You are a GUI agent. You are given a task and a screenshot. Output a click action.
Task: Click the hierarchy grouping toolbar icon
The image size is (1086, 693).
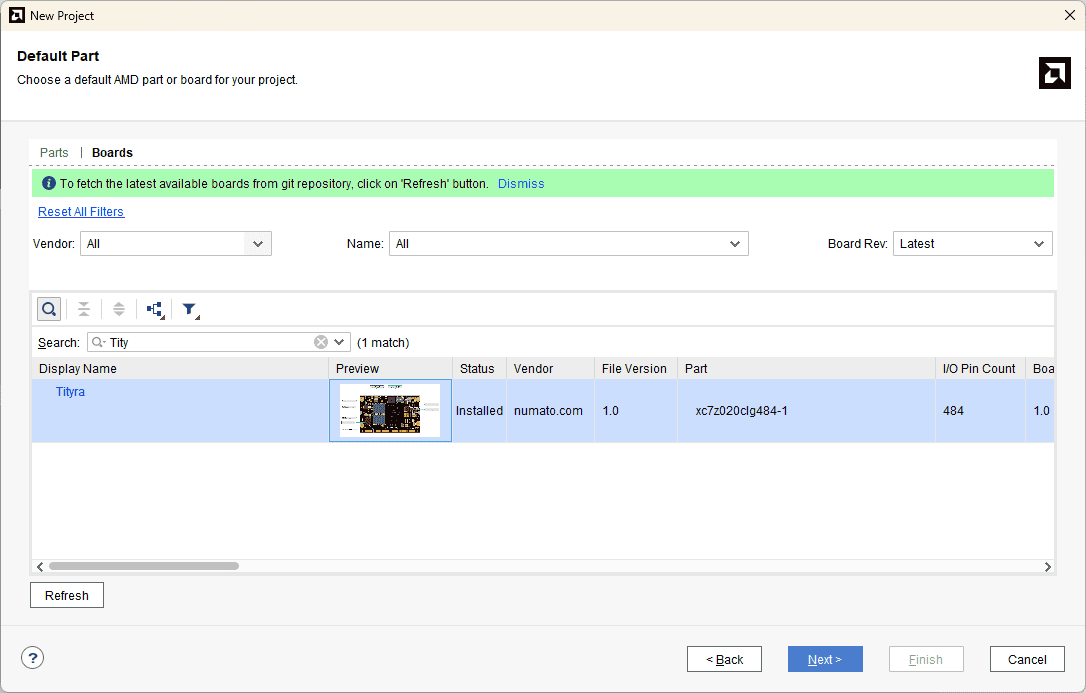(155, 309)
